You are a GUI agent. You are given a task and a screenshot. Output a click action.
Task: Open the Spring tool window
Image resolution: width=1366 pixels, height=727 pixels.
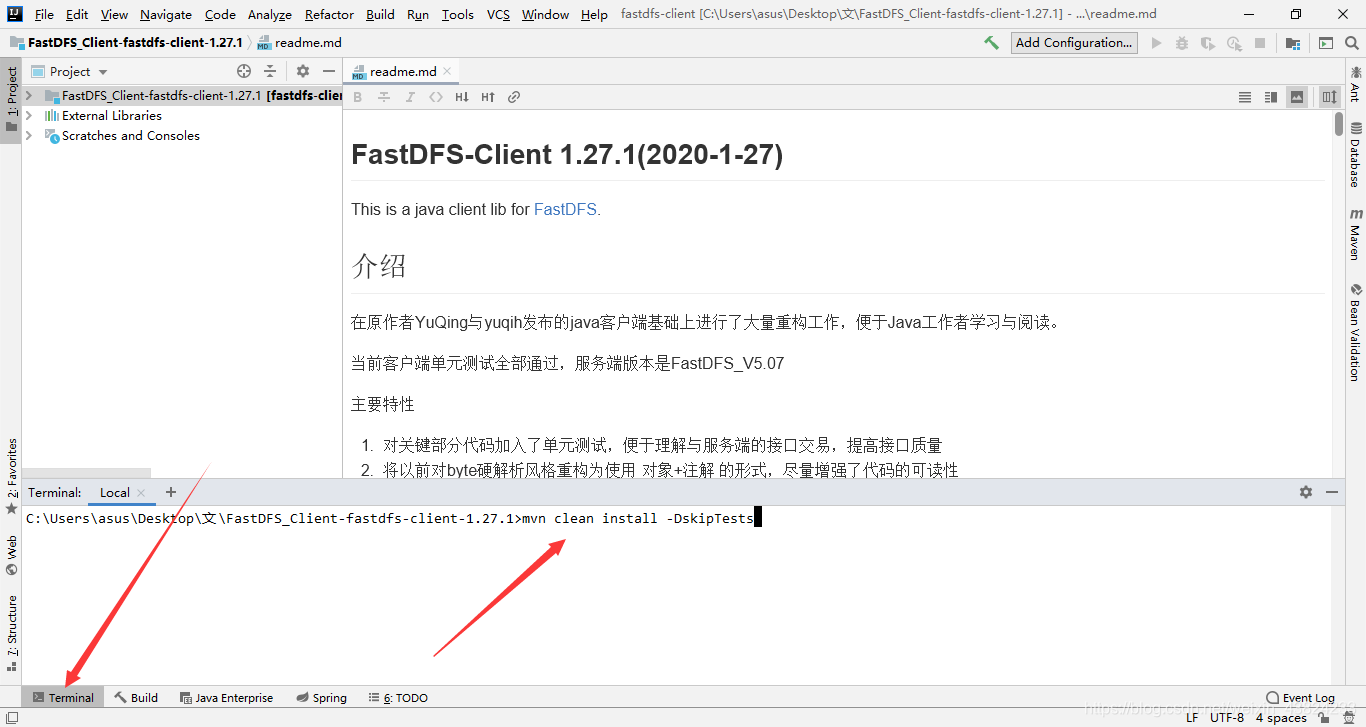(x=322, y=697)
